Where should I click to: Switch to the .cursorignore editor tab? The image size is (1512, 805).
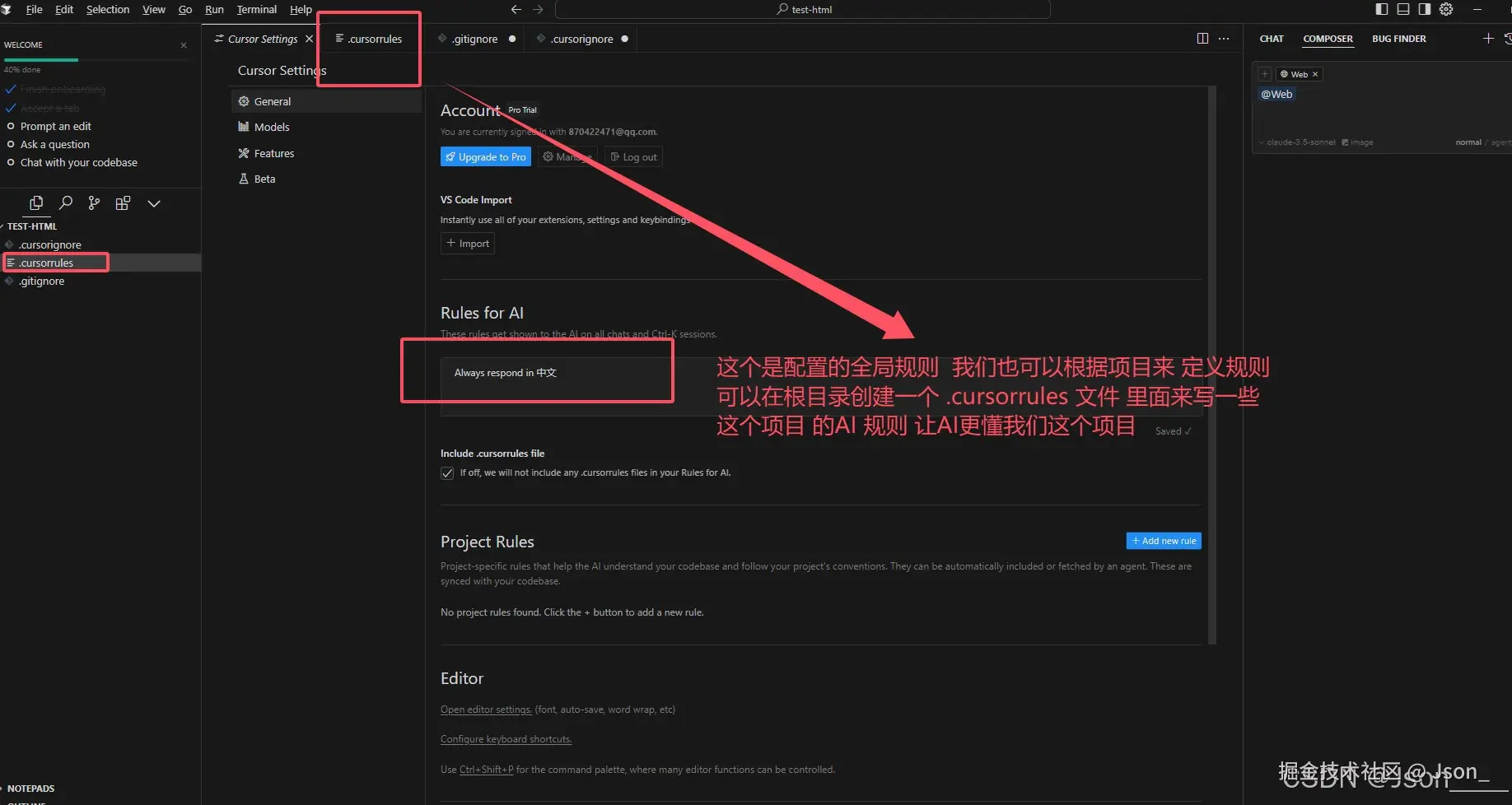[x=582, y=39]
